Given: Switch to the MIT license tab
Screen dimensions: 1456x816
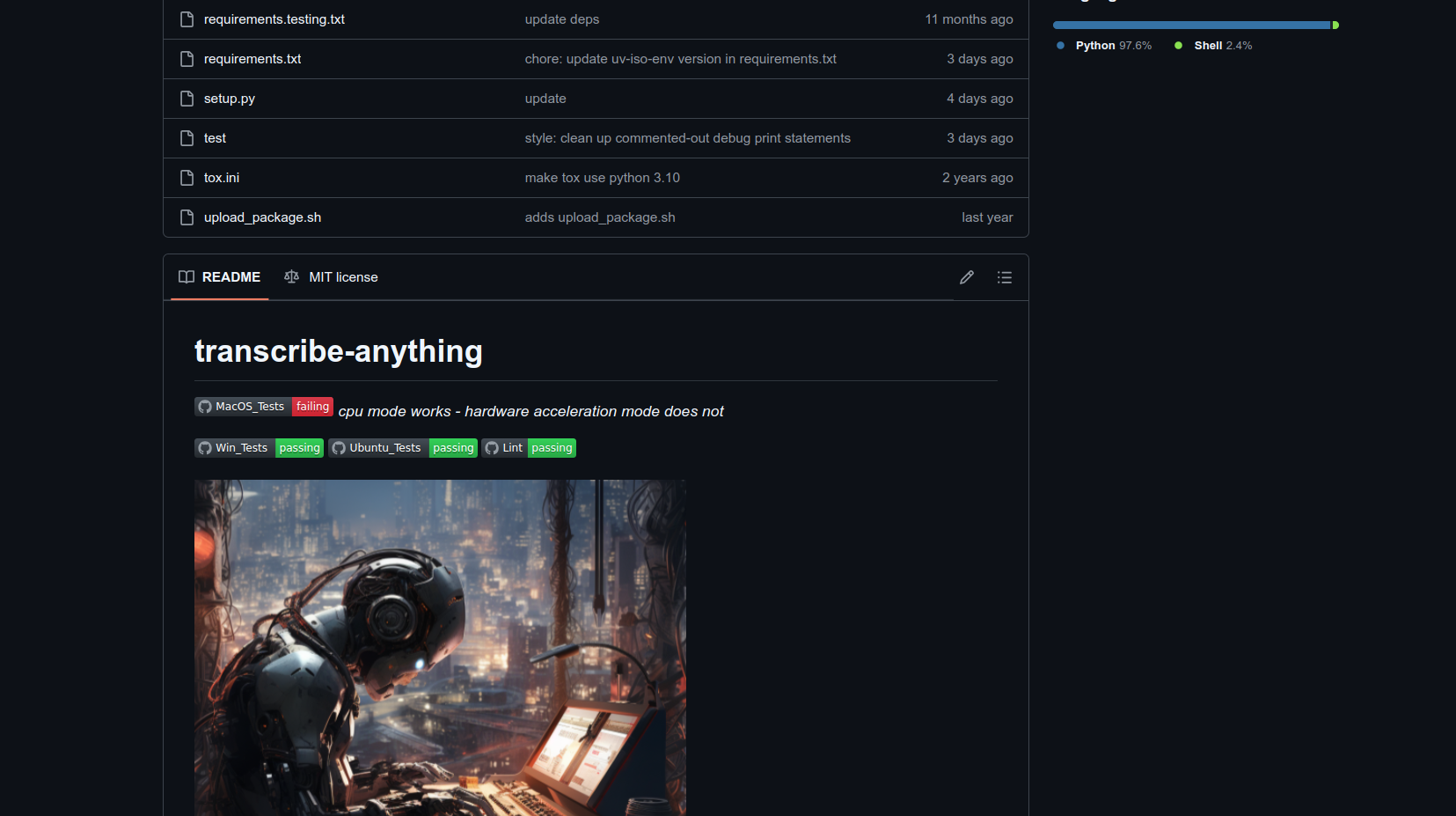Looking at the screenshot, I should tap(331, 277).
